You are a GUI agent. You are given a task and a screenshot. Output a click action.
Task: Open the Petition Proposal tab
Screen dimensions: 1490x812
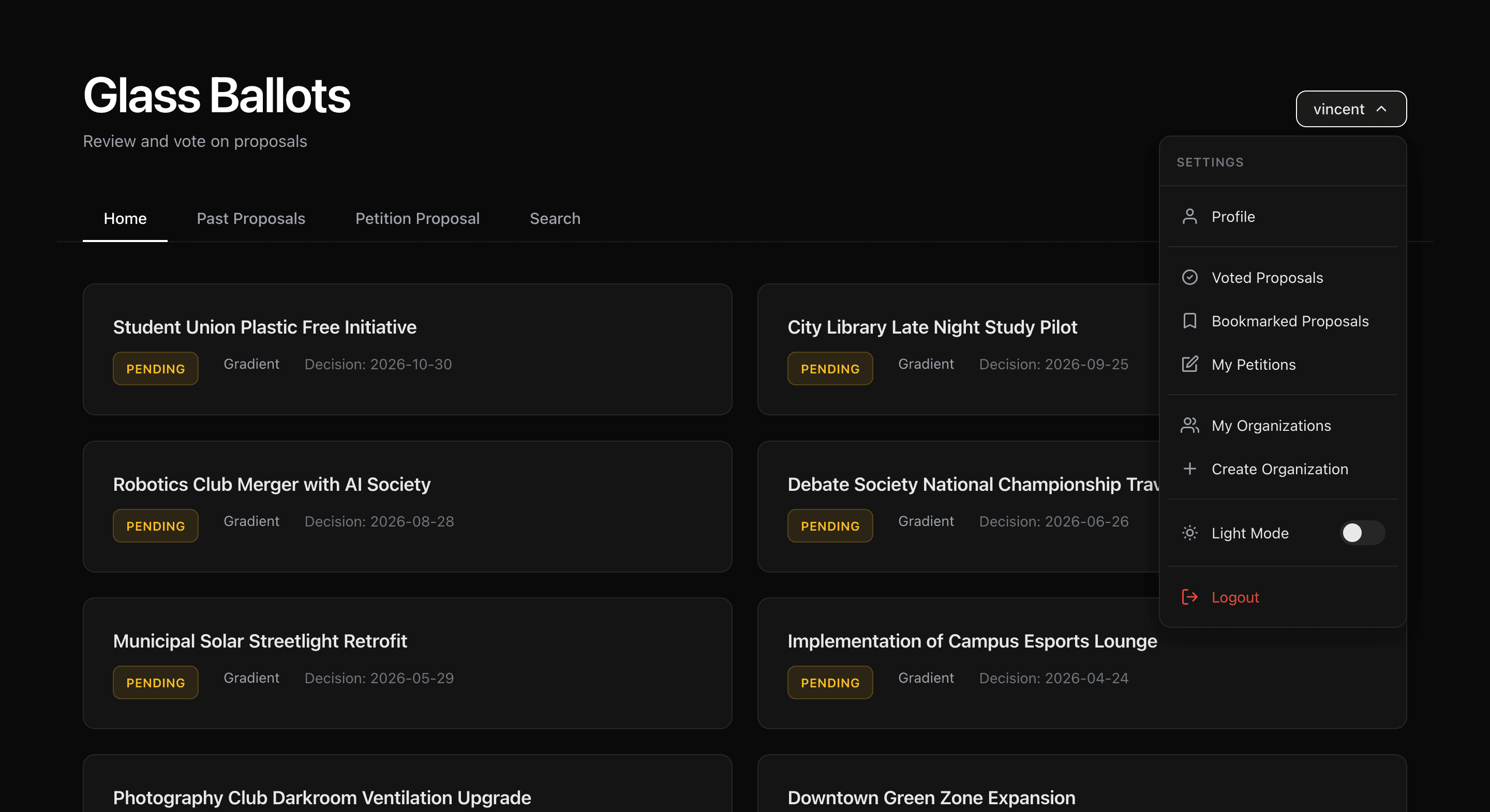[x=417, y=219]
